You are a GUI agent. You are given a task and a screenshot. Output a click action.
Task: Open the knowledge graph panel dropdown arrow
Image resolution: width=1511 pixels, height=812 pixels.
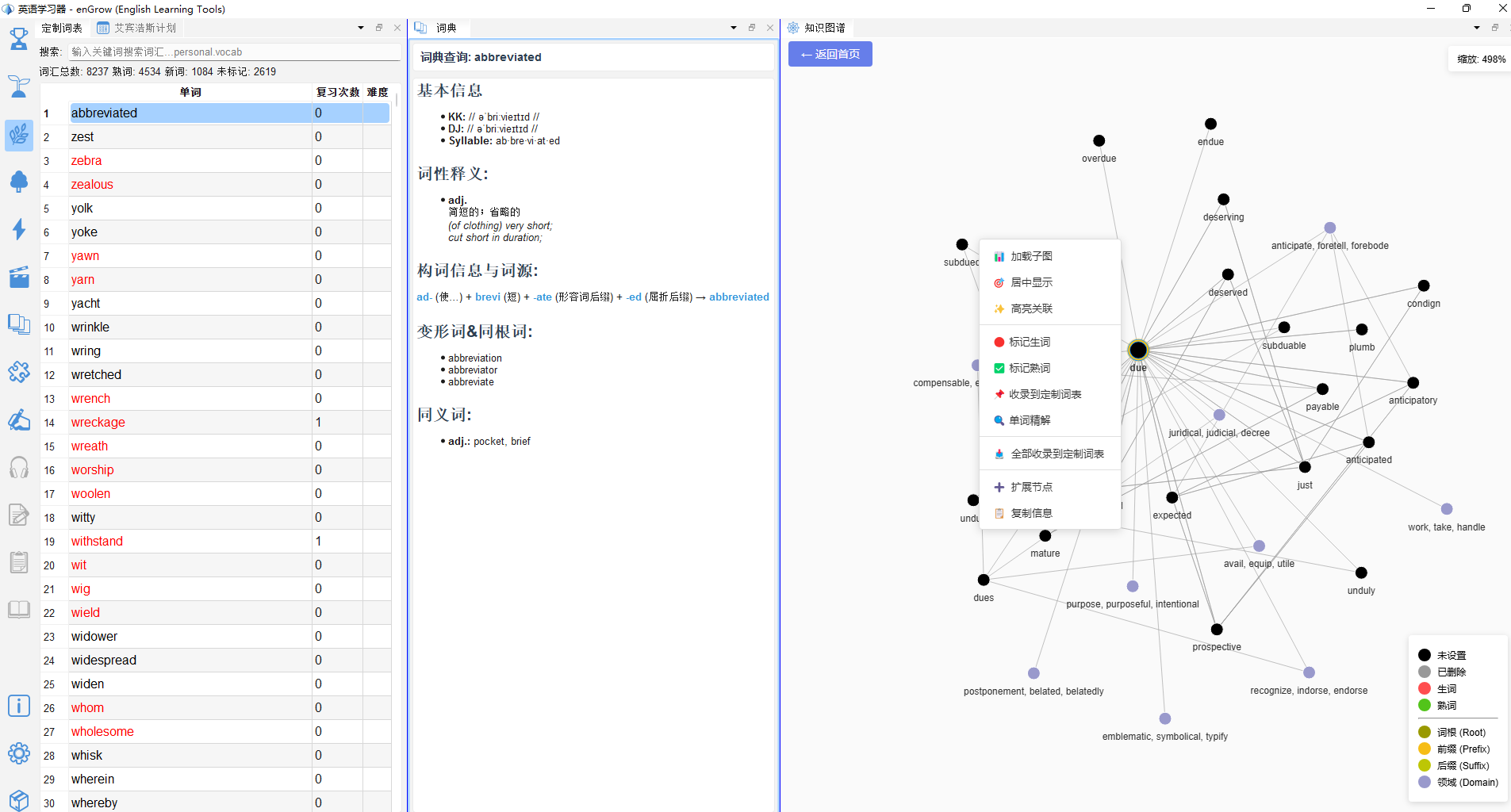coord(1477,28)
